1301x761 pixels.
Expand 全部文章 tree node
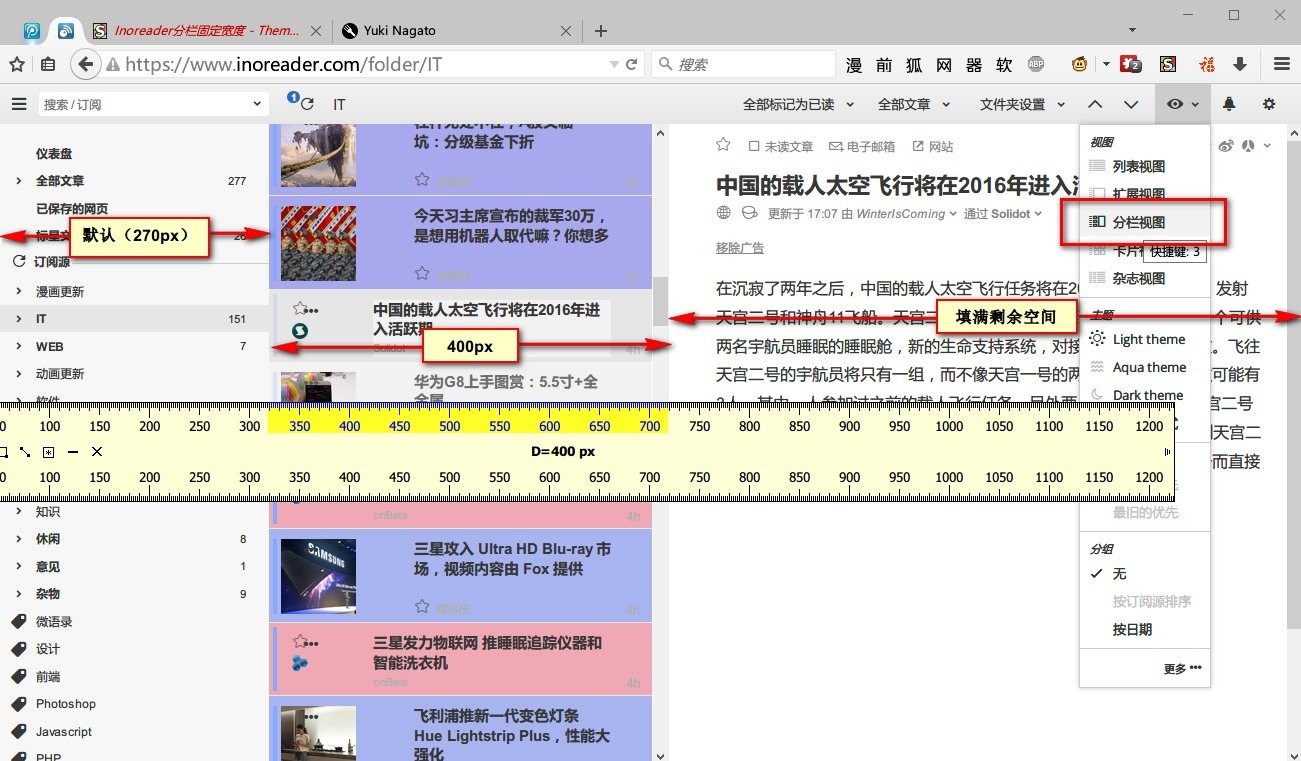[18, 181]
